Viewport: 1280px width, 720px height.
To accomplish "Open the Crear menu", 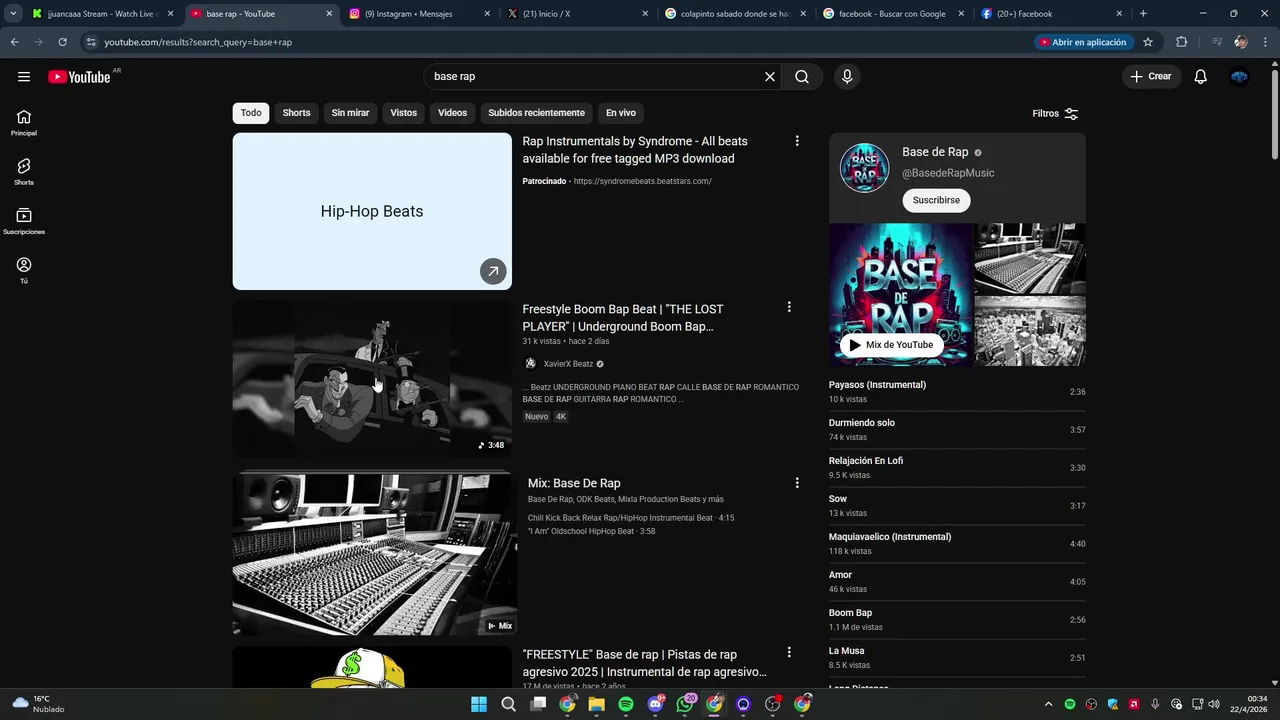I will 1151,77.
